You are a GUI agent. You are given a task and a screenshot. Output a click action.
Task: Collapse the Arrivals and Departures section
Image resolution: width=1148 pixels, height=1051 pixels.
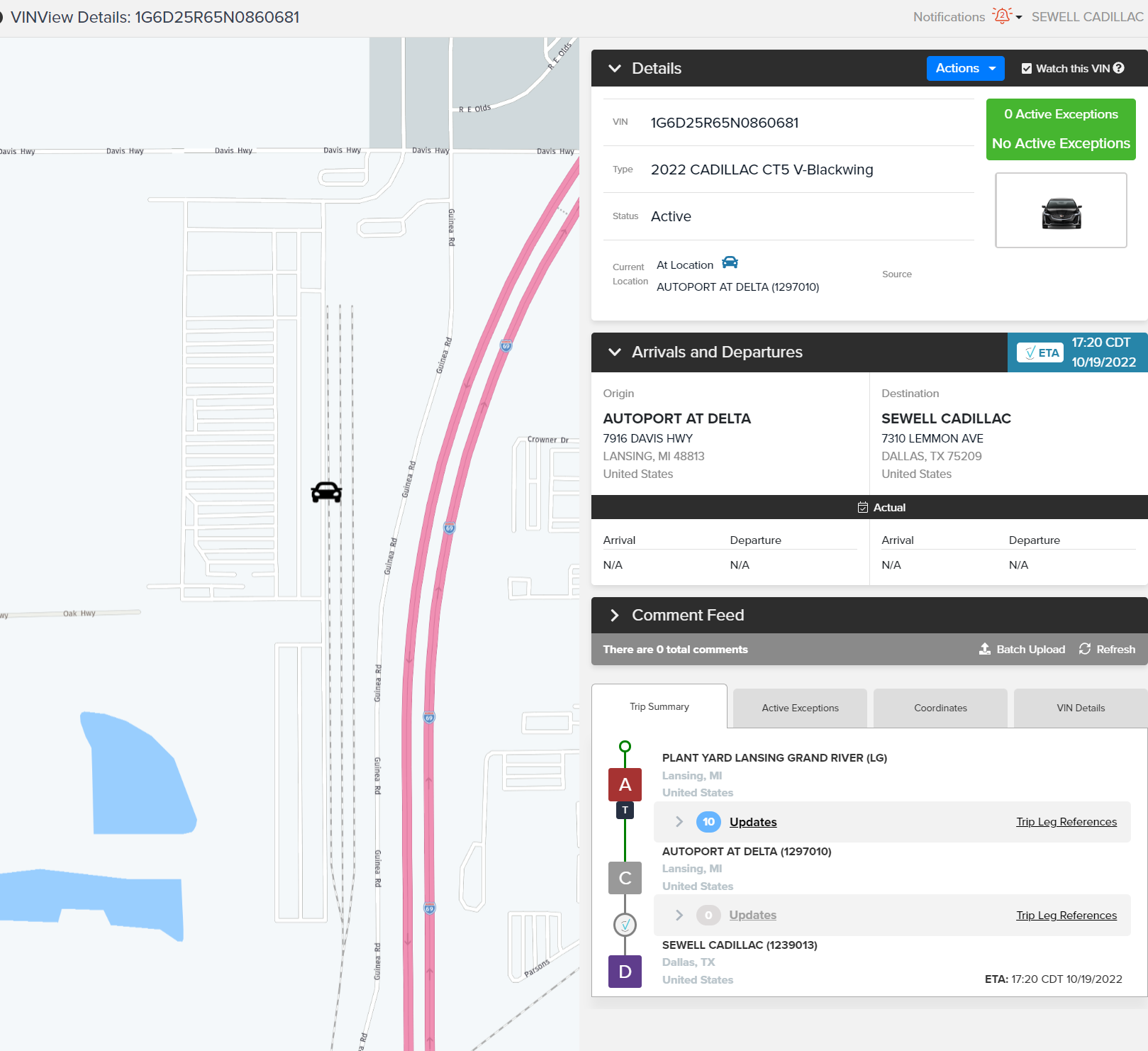click(615, 352)
